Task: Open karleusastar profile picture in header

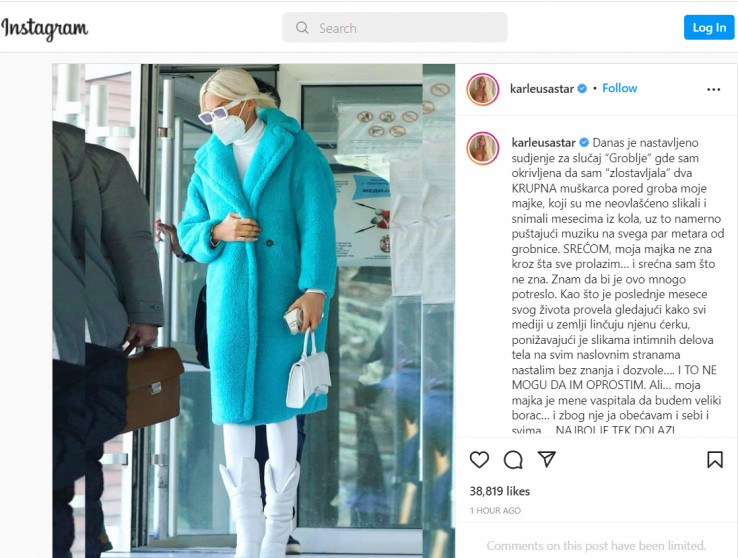Action: (x=482, y=89)
